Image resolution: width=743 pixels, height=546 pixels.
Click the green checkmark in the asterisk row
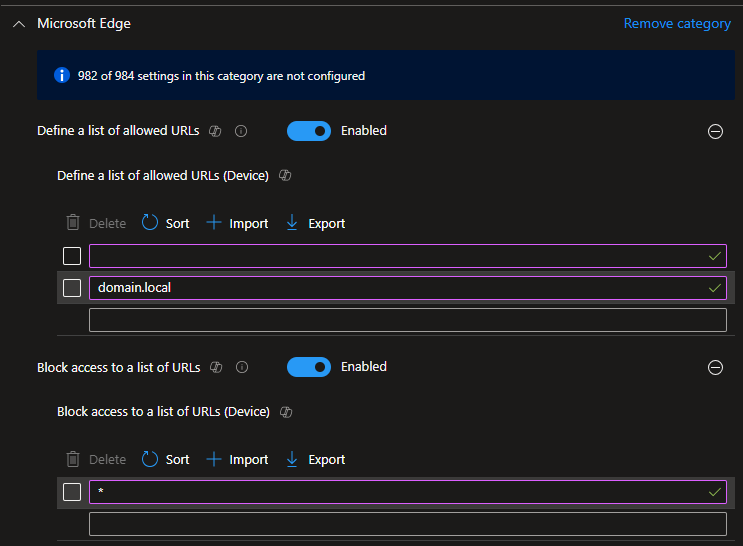click(715, 492)
